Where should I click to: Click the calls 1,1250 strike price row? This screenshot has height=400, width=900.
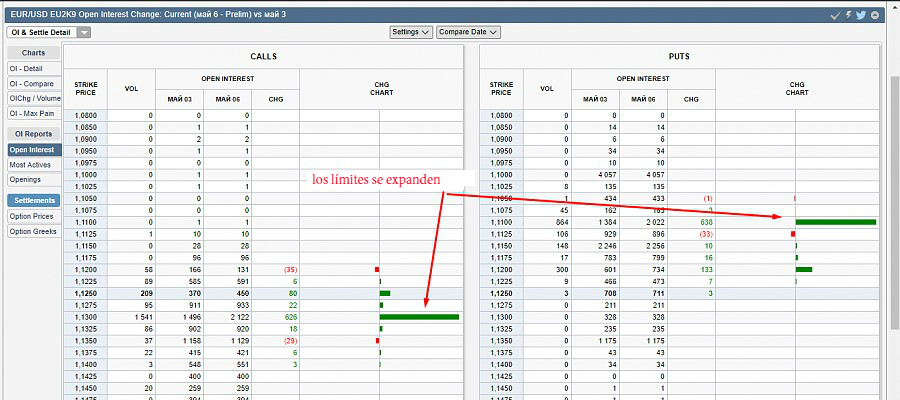pyautogui.click(x=263, y=293)
